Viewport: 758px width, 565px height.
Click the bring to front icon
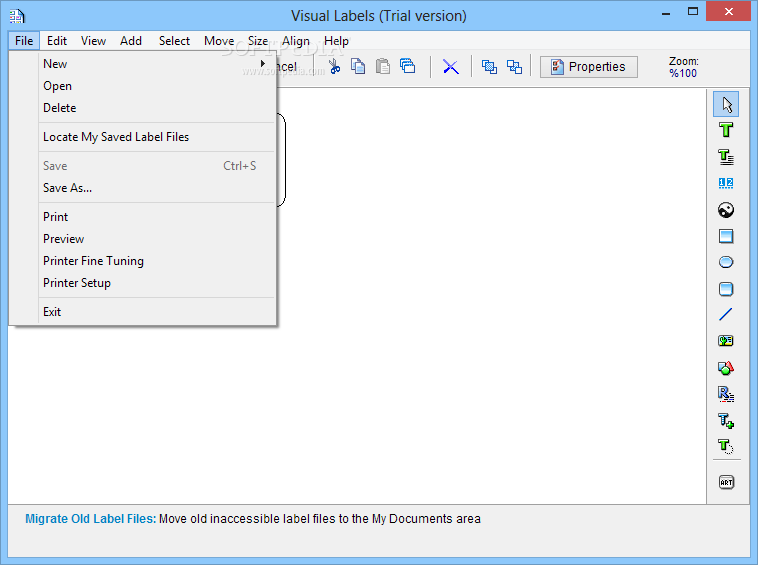click(x=489, y=67)
